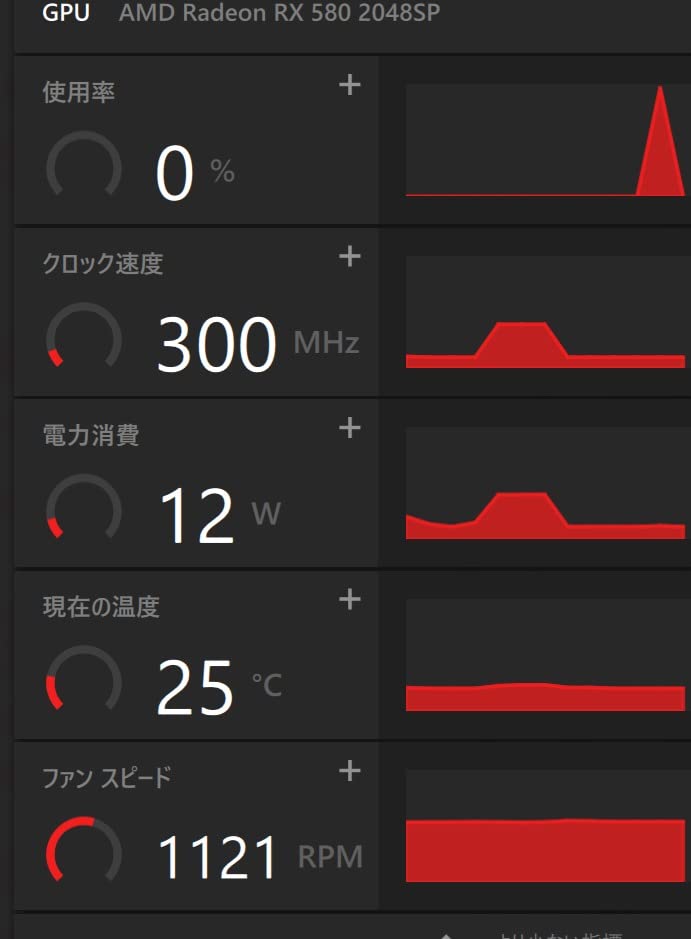Expand 電力消費 metric with its plus icon
Screen dimensions: 691x939
pyautogui.click(x=349, y=428)
